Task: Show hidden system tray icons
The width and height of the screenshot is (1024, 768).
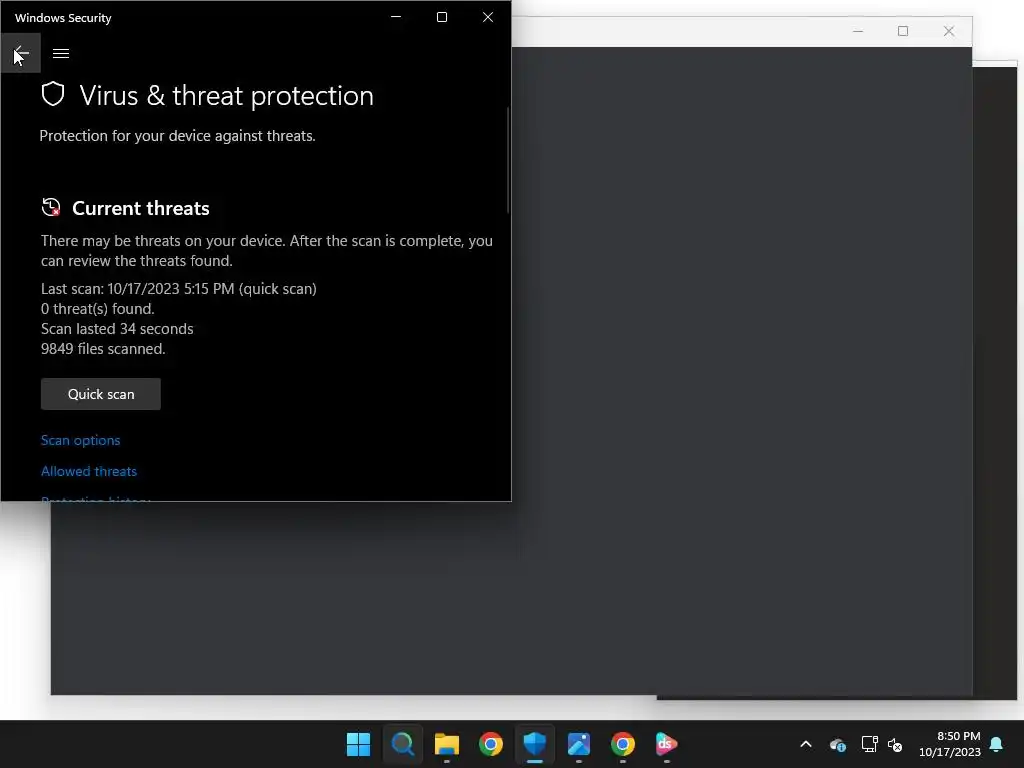Action: 806,744
